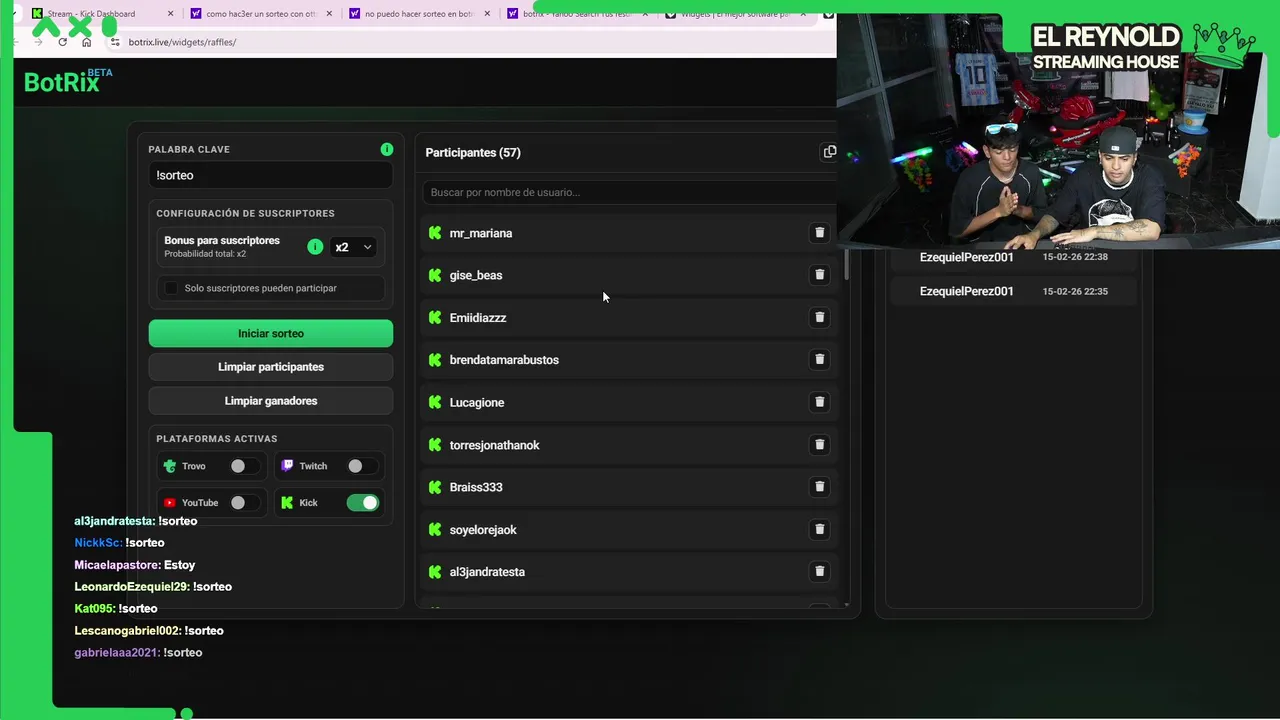Click the green info icon beside Palabra Clave

387,149
